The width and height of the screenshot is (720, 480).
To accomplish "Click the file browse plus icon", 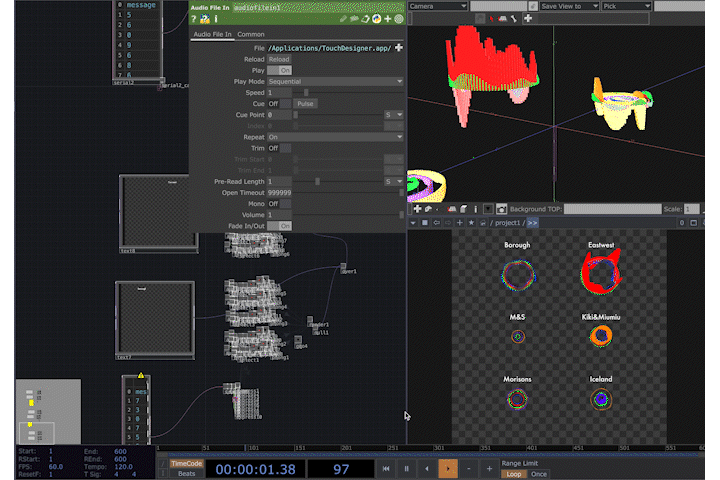I will tap(399, 48).
